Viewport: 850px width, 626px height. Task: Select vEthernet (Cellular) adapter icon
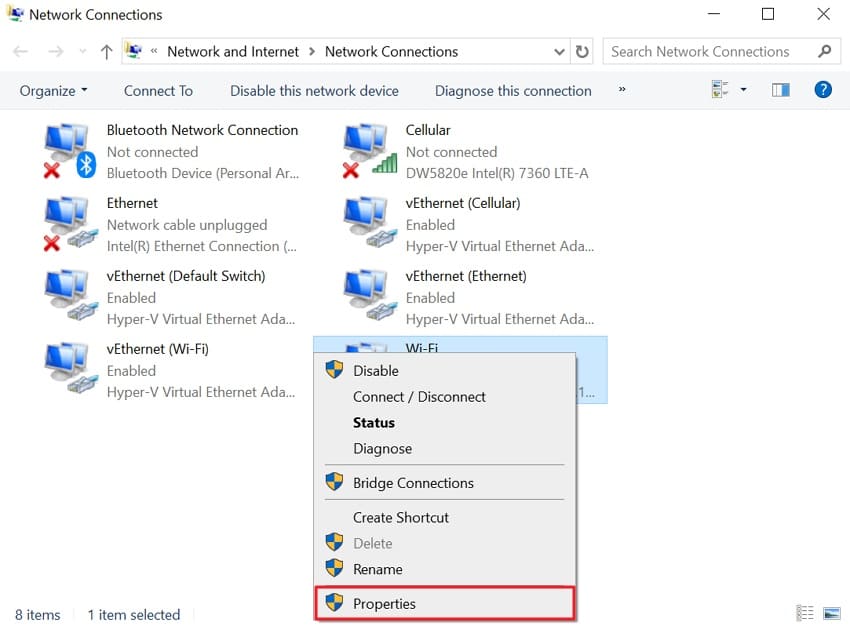click(x=371, y=223)
